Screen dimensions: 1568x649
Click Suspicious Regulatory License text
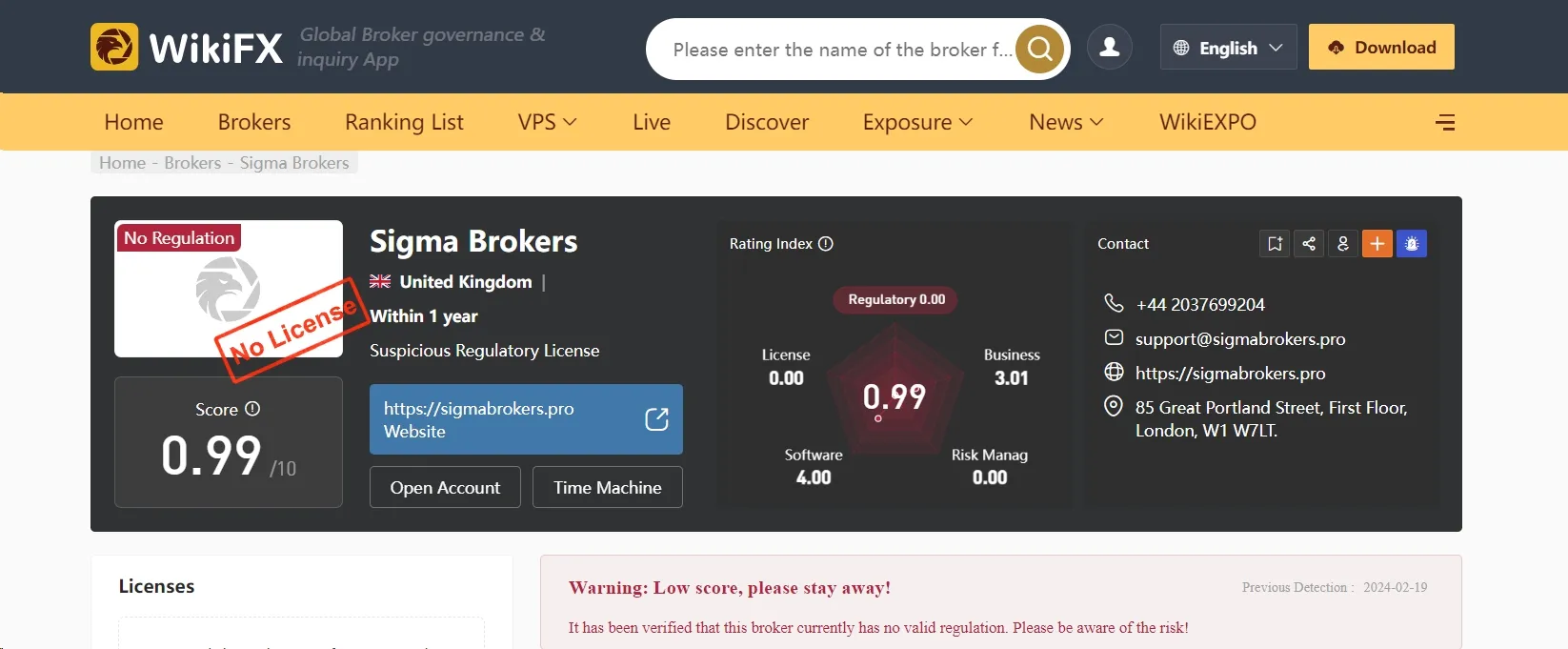pyautogui.click(x=485, y=351)
